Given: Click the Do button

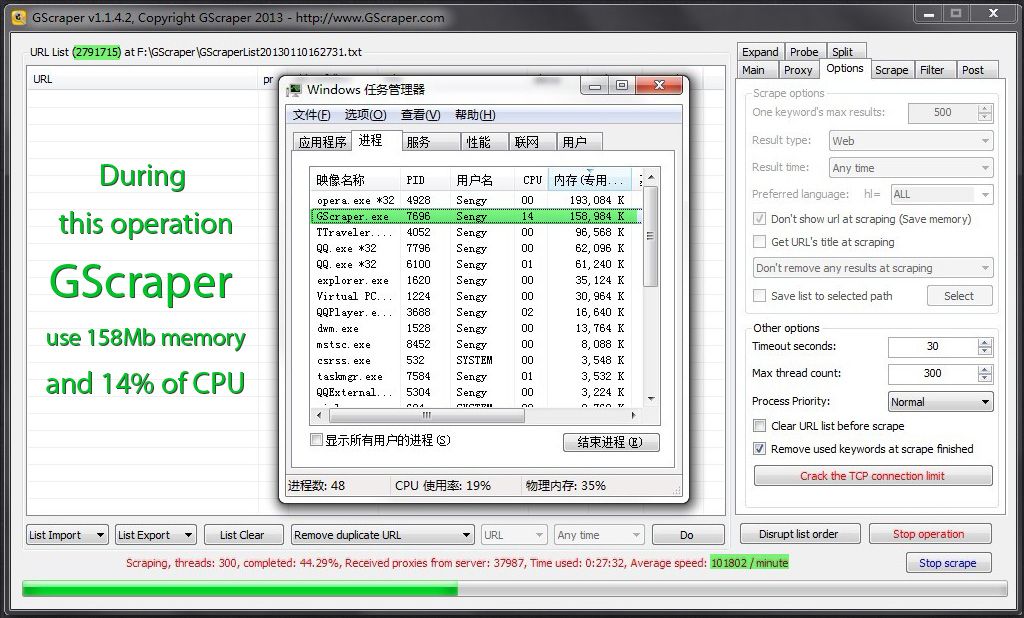Looking at the screenshot, I should click(x=687, y=535).
